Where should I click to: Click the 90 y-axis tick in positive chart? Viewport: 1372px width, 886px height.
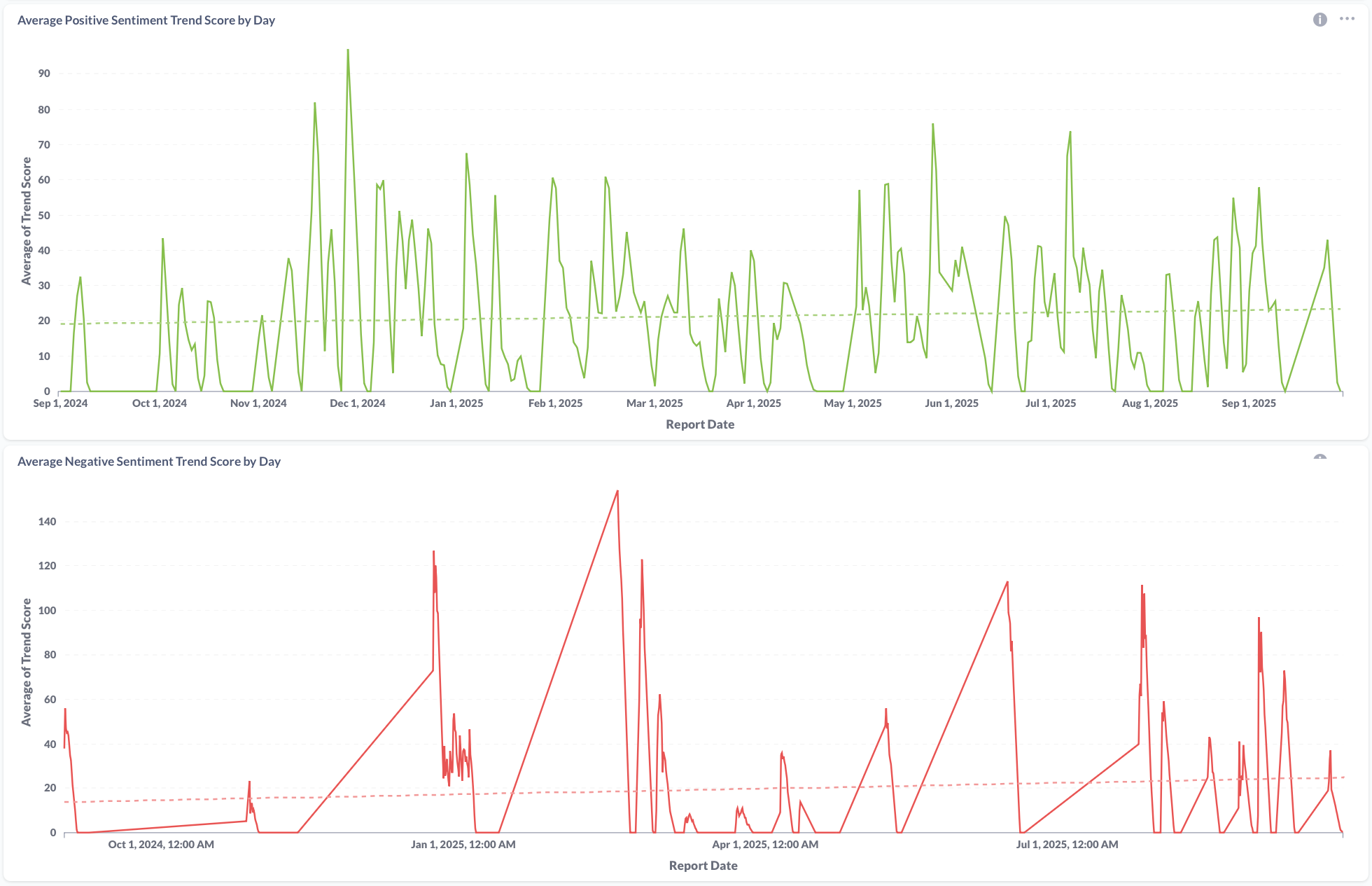point(44,74)
